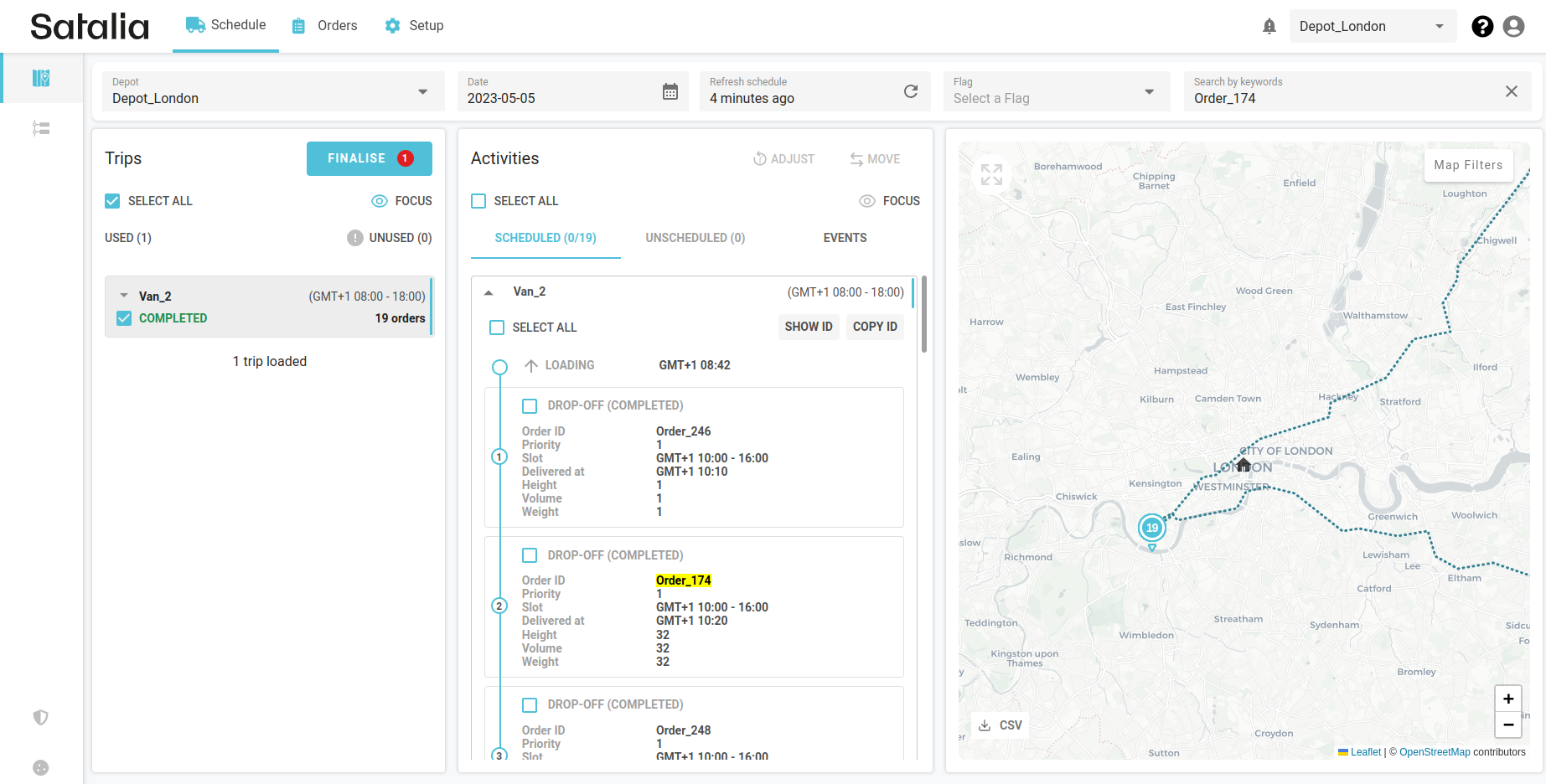Refresh the schedule with reload icon
The height and width of the screenshot is (784, 1546).
pyautogui.click(x=911, y=91)
